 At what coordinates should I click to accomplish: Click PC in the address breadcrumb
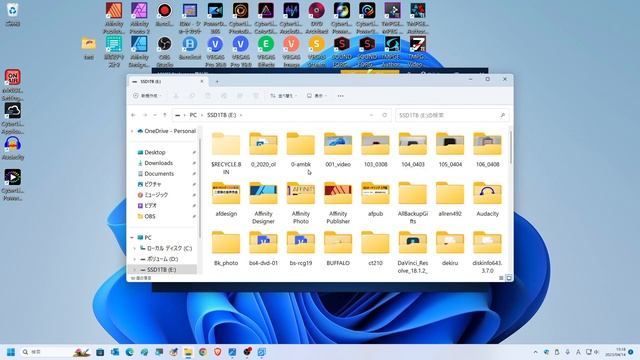coord(193,116)
